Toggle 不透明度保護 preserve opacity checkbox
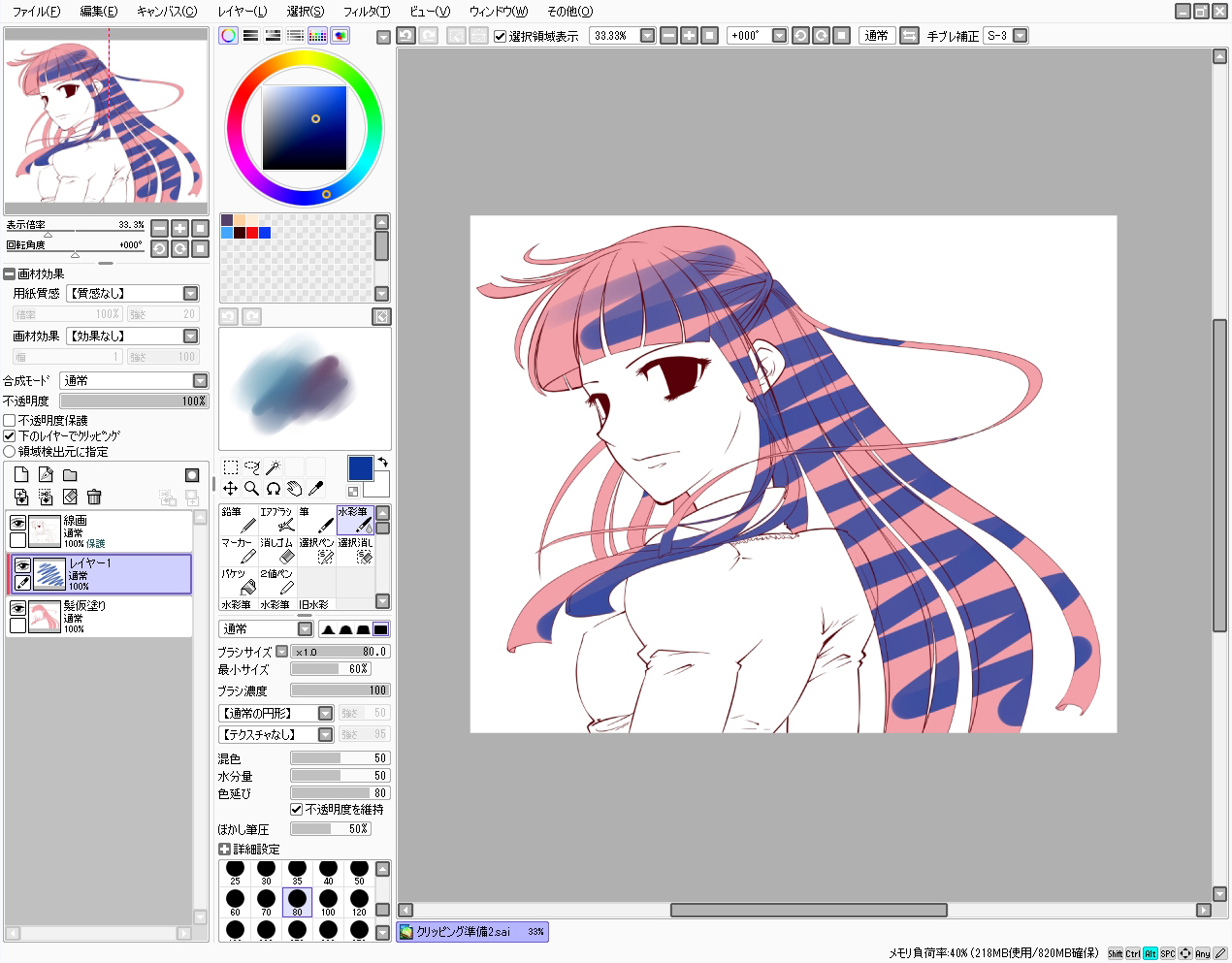This screenshot has height=963, width=1232. (9, 420)
